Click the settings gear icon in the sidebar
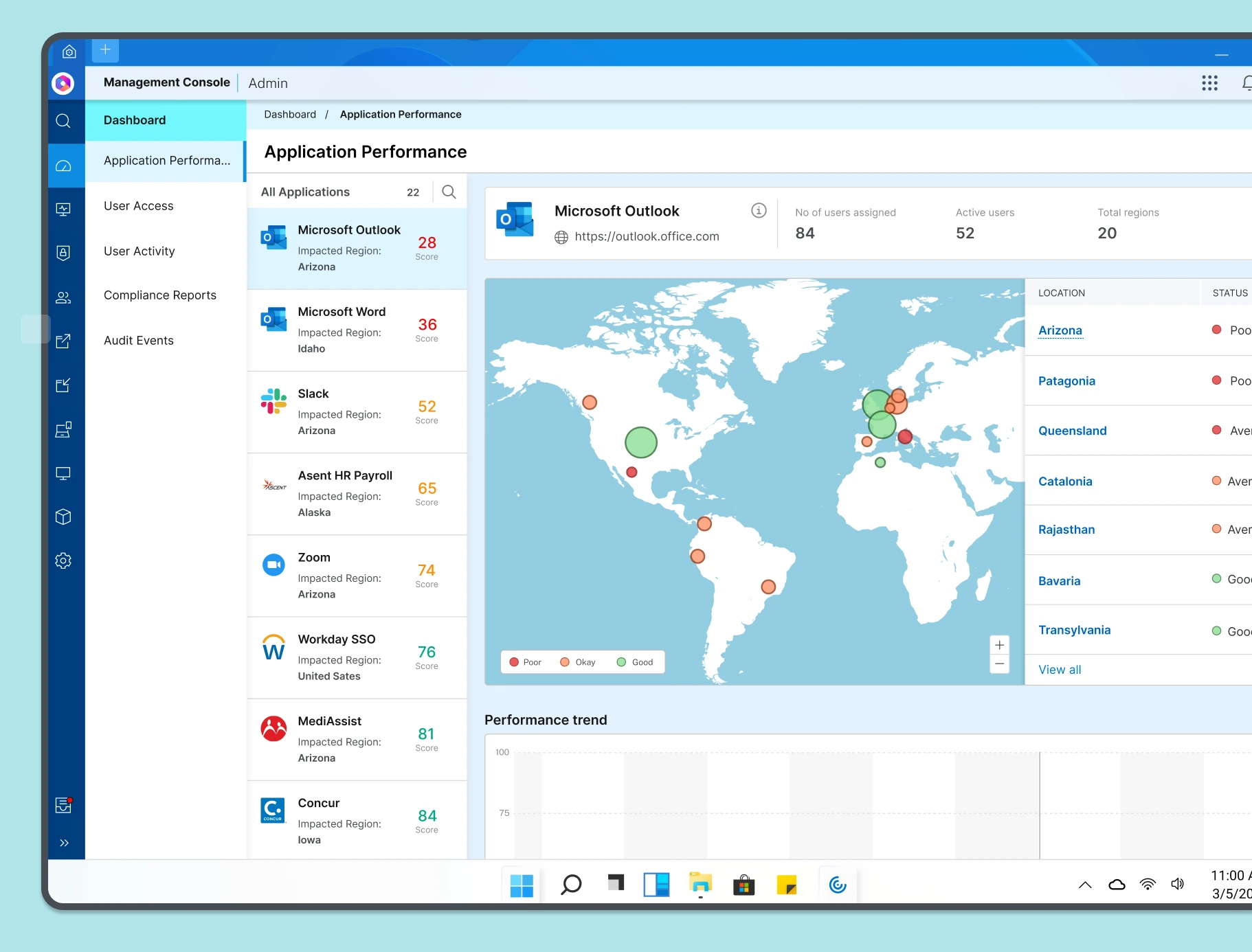The image size is (1252, 952). [63, 560]
